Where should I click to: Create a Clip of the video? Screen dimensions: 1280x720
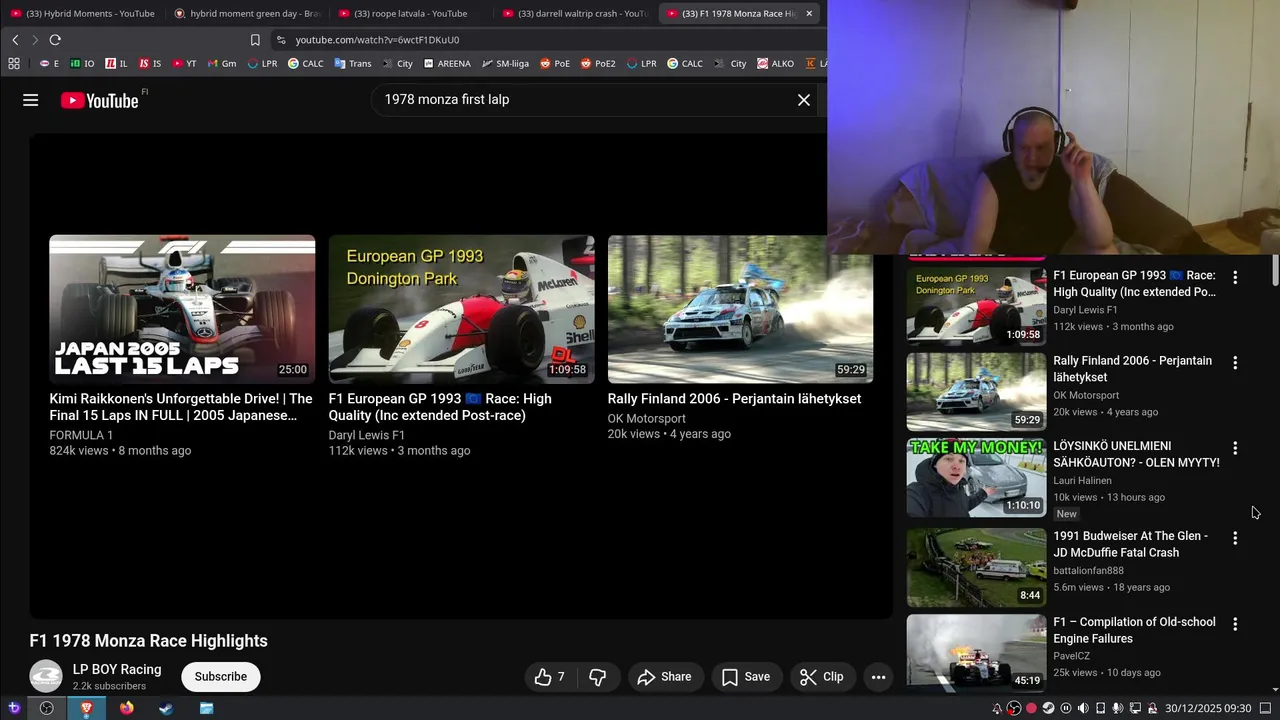click(x=822, y=677)
